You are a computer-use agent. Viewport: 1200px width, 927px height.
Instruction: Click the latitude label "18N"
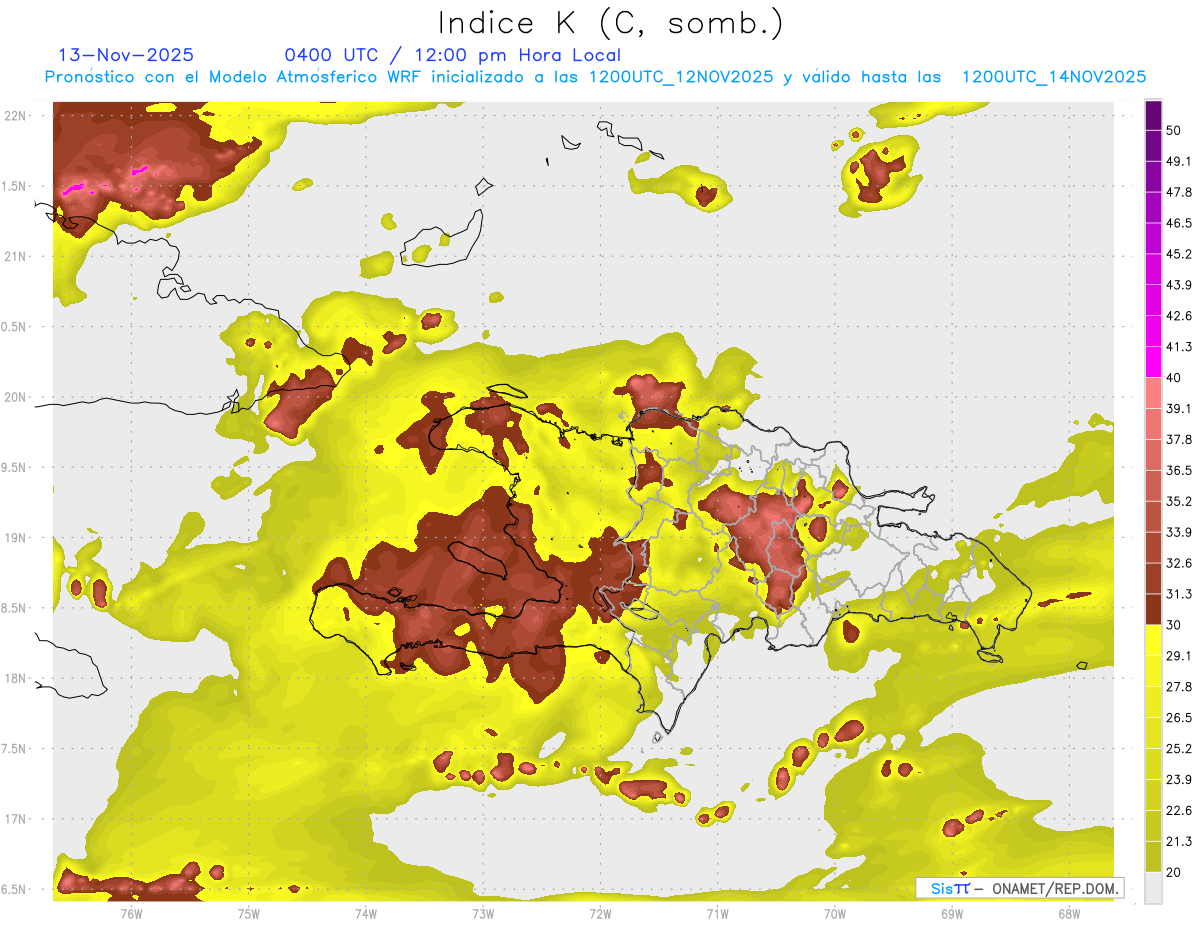(15, 678)
